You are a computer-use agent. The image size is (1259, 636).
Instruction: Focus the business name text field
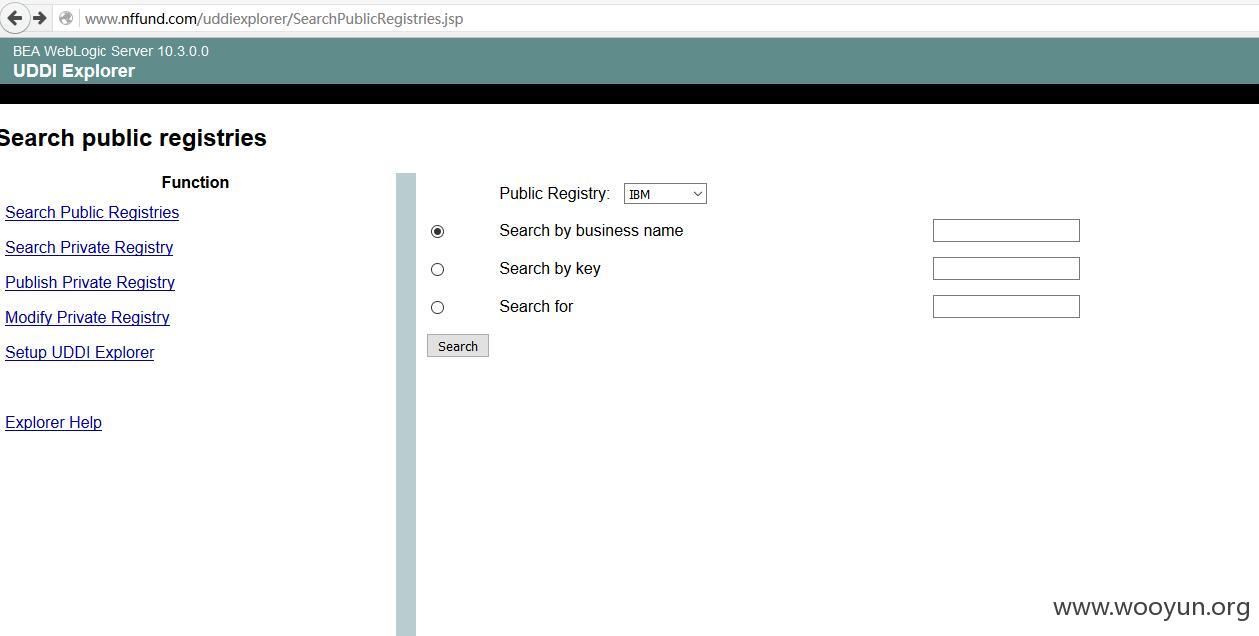click(x=1006, y=230)
